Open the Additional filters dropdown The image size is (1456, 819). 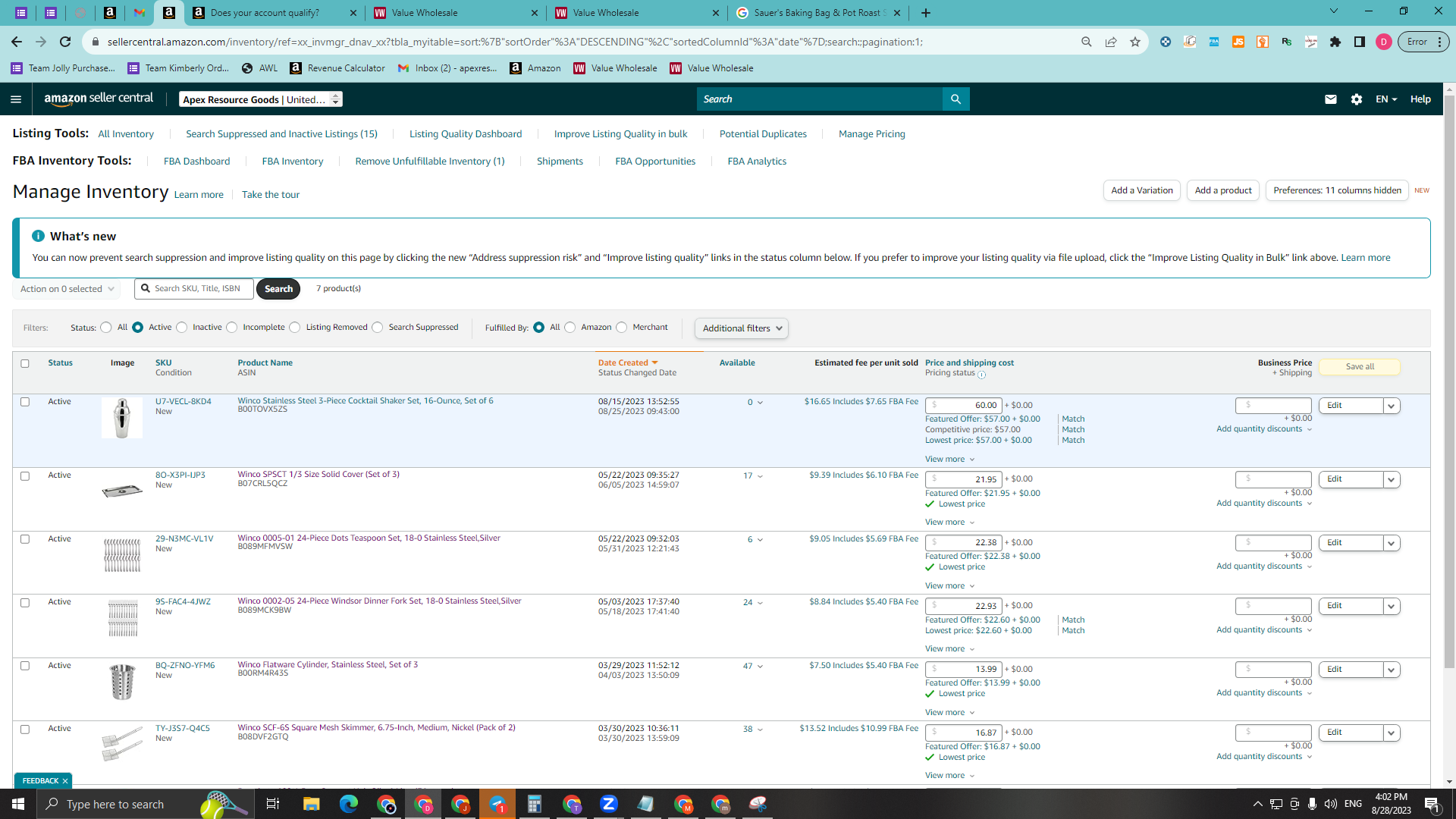coord(742,328)
